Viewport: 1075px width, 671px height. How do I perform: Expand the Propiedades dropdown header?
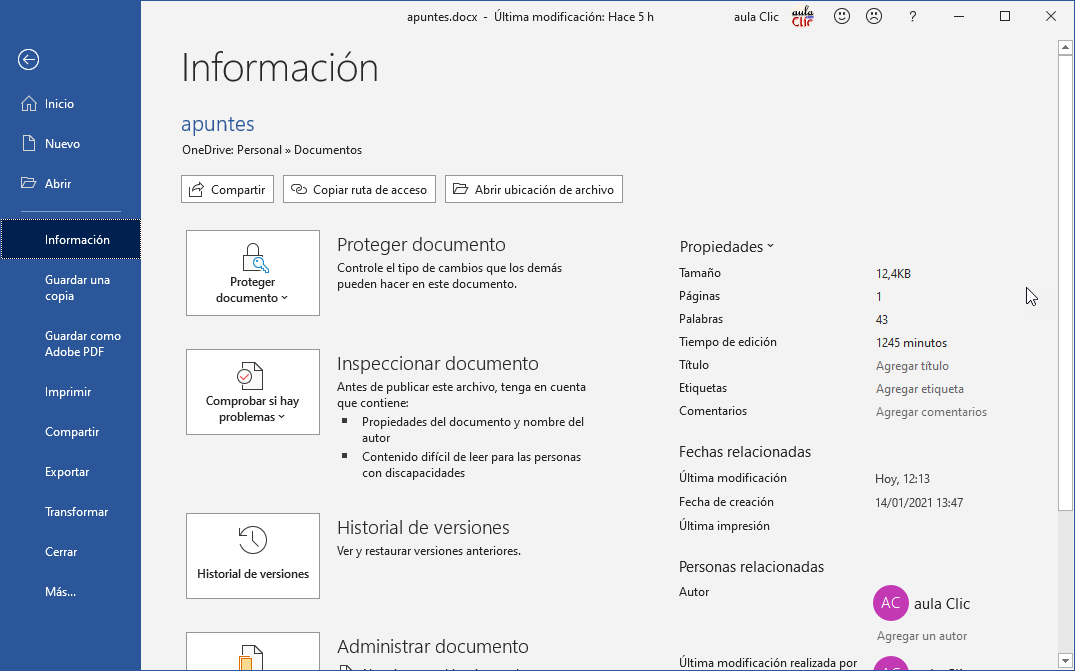tap(726, 247)
